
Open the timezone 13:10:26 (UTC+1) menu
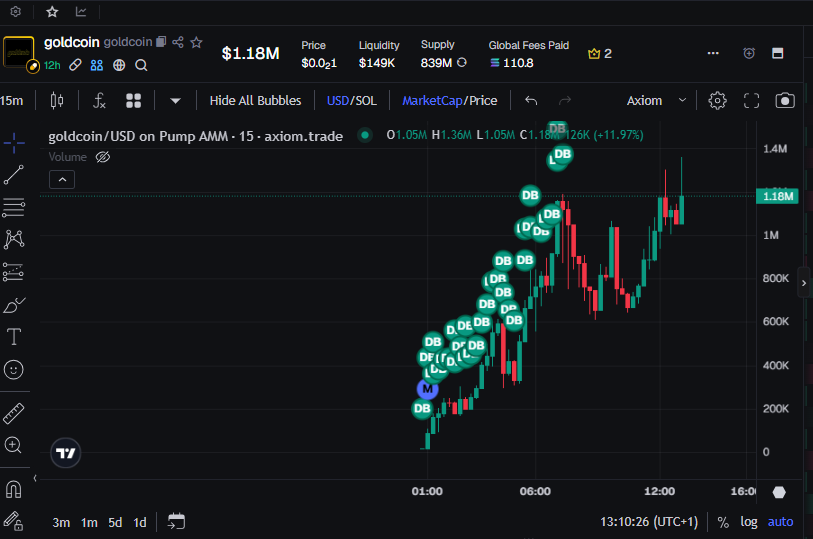[x=649, y=521]
